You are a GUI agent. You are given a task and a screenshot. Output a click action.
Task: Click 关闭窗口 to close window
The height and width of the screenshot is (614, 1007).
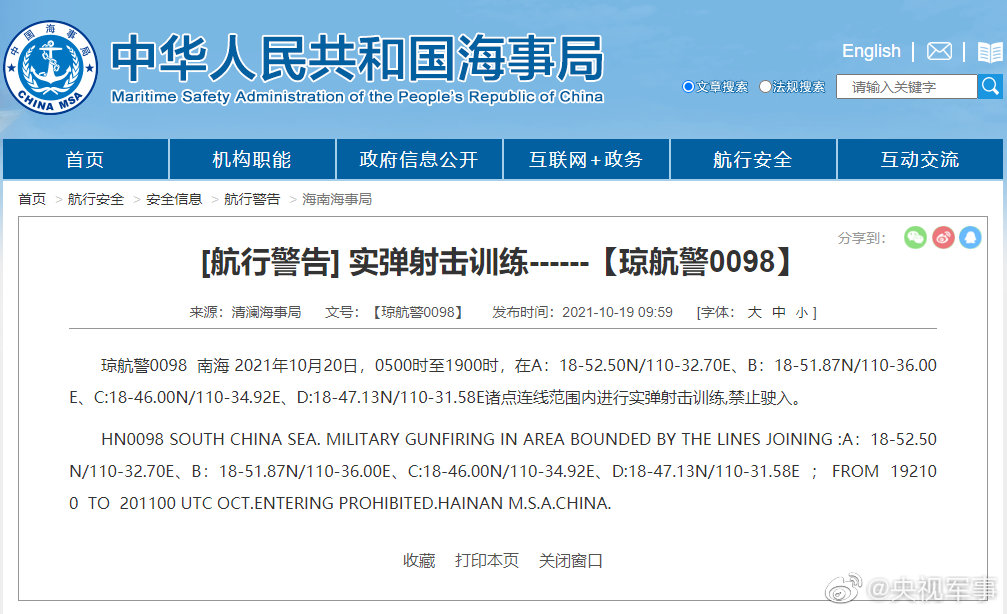pyautogui.click(x=571, y=560)
